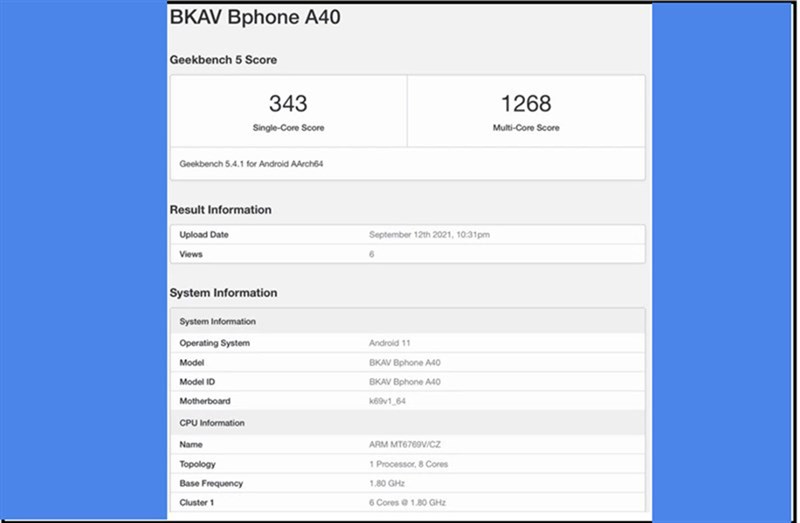Click the Model ID row label
The width and height of the screenshot is (800, 523).
198,382
